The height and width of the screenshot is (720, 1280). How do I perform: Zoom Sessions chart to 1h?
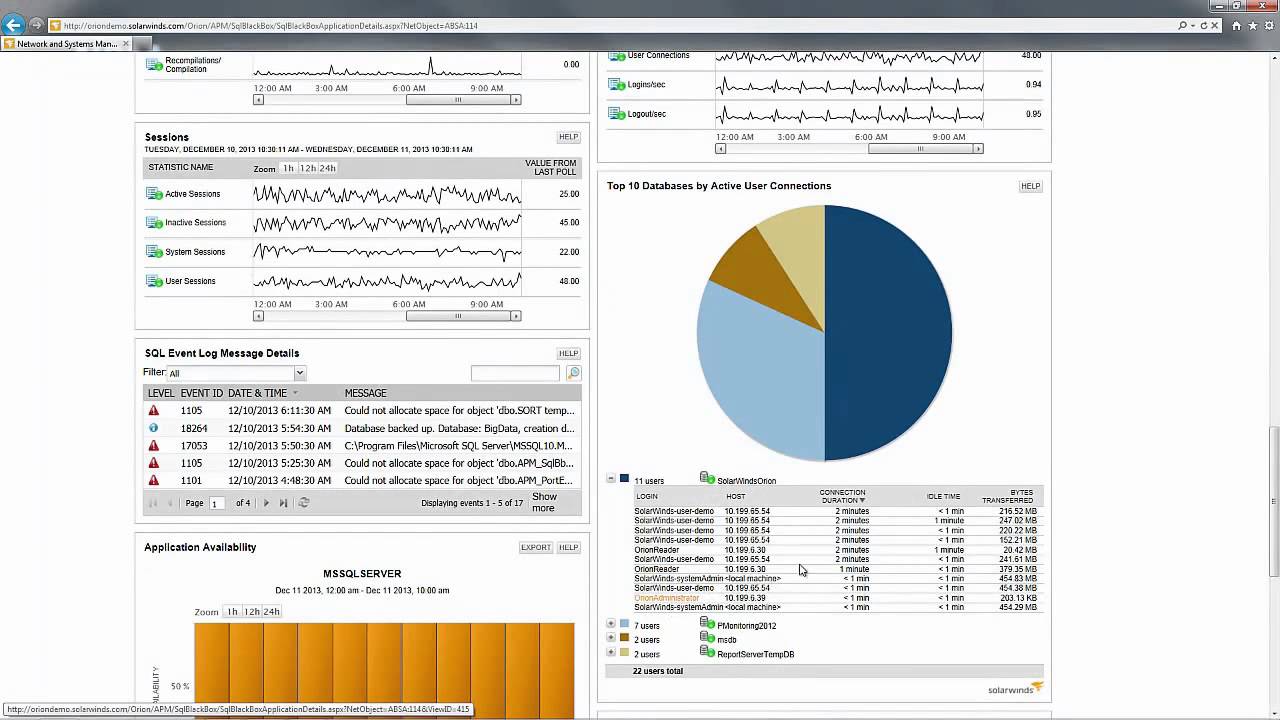pos(288,168)
